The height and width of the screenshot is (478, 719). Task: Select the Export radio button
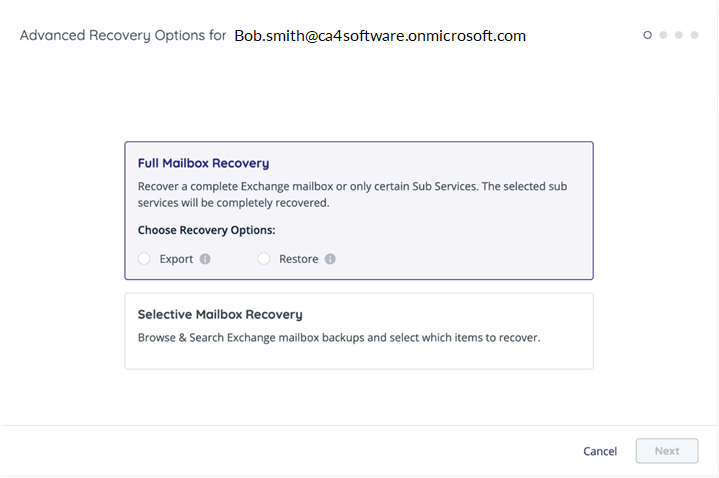point(144,259)
